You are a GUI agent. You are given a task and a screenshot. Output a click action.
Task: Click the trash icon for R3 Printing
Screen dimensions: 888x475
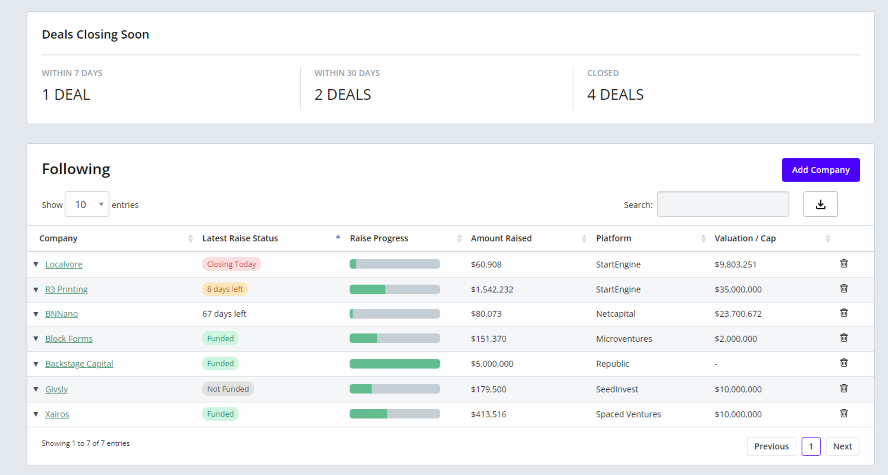(843, 289)
